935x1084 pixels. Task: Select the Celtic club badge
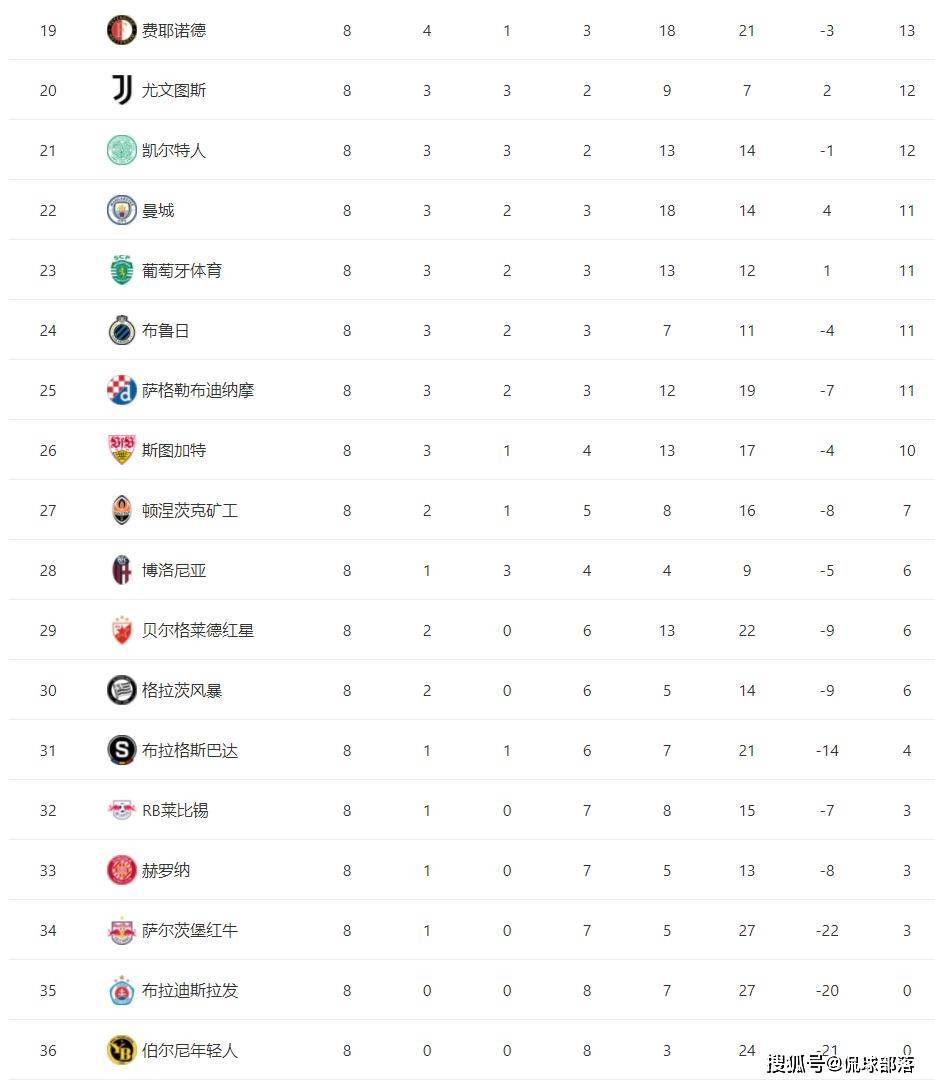coord(122,150)
